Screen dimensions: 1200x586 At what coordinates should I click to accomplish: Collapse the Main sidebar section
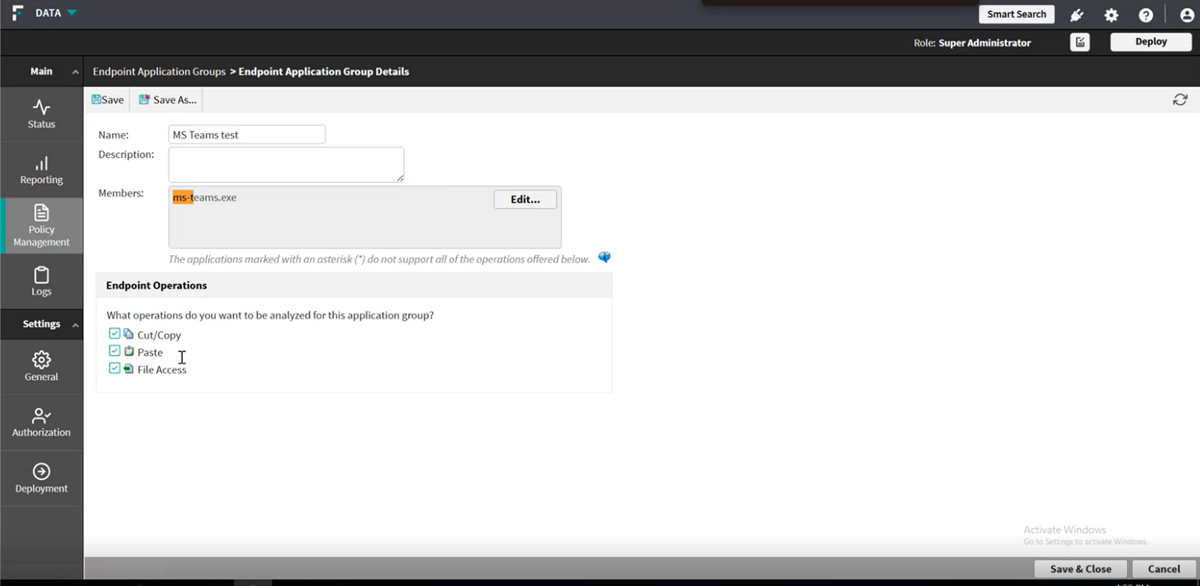75,72
